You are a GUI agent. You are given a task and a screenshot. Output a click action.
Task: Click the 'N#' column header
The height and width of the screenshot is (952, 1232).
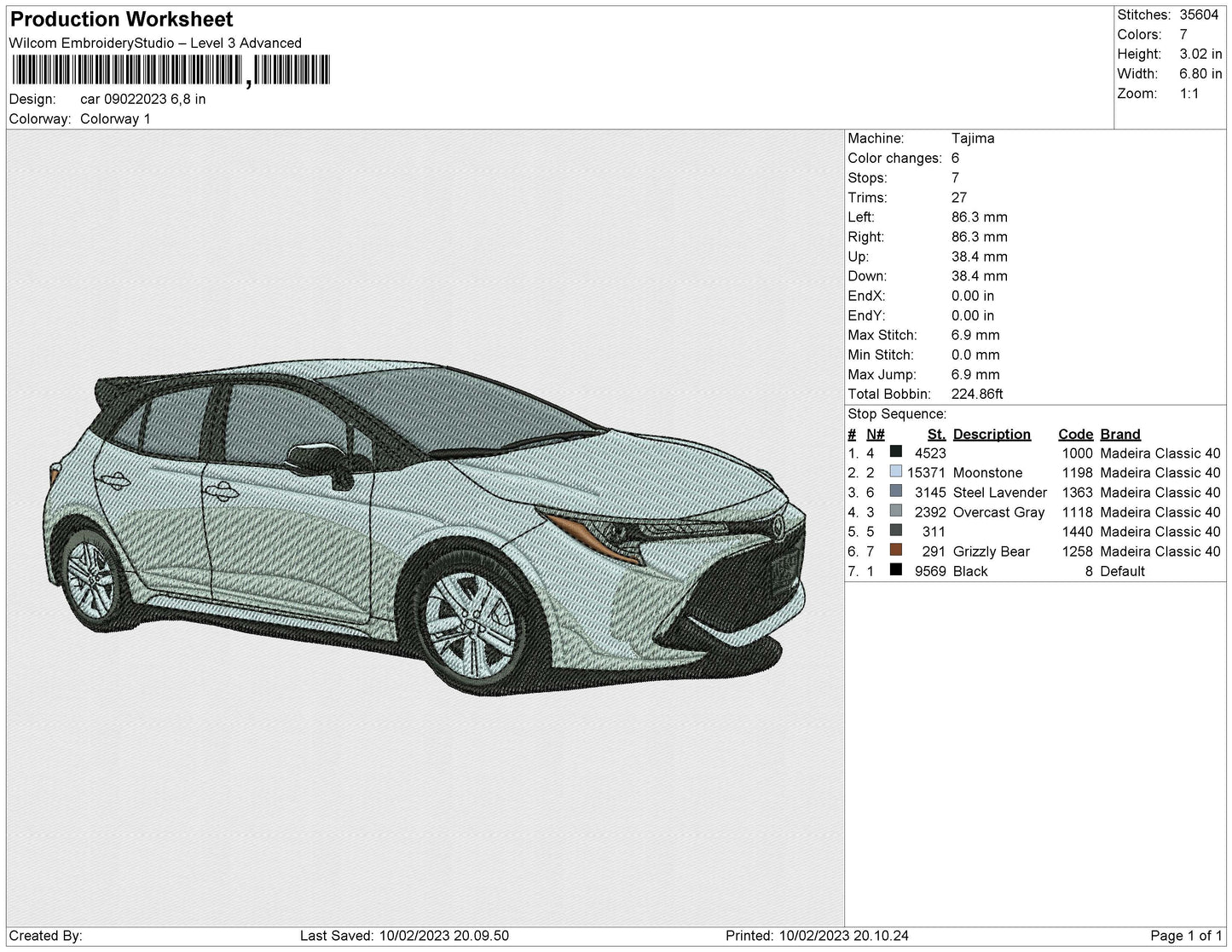(x=876, y=434)
